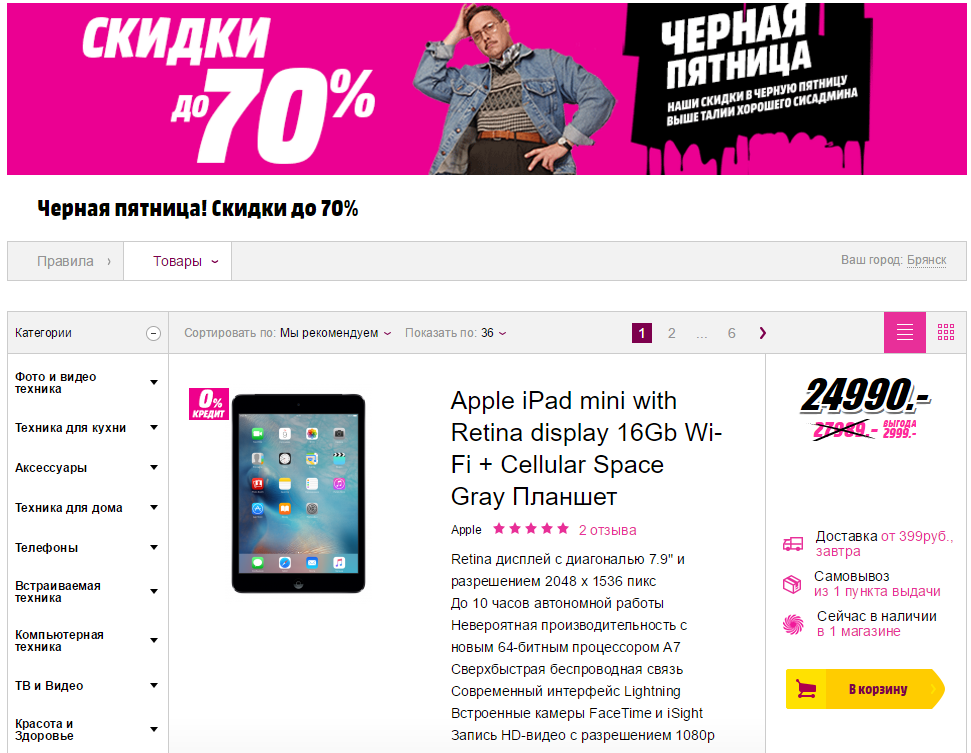The width and height of the screenshot is (971, 753).
Task: Expand Фото и видео техника category
Action: [154, 383]
